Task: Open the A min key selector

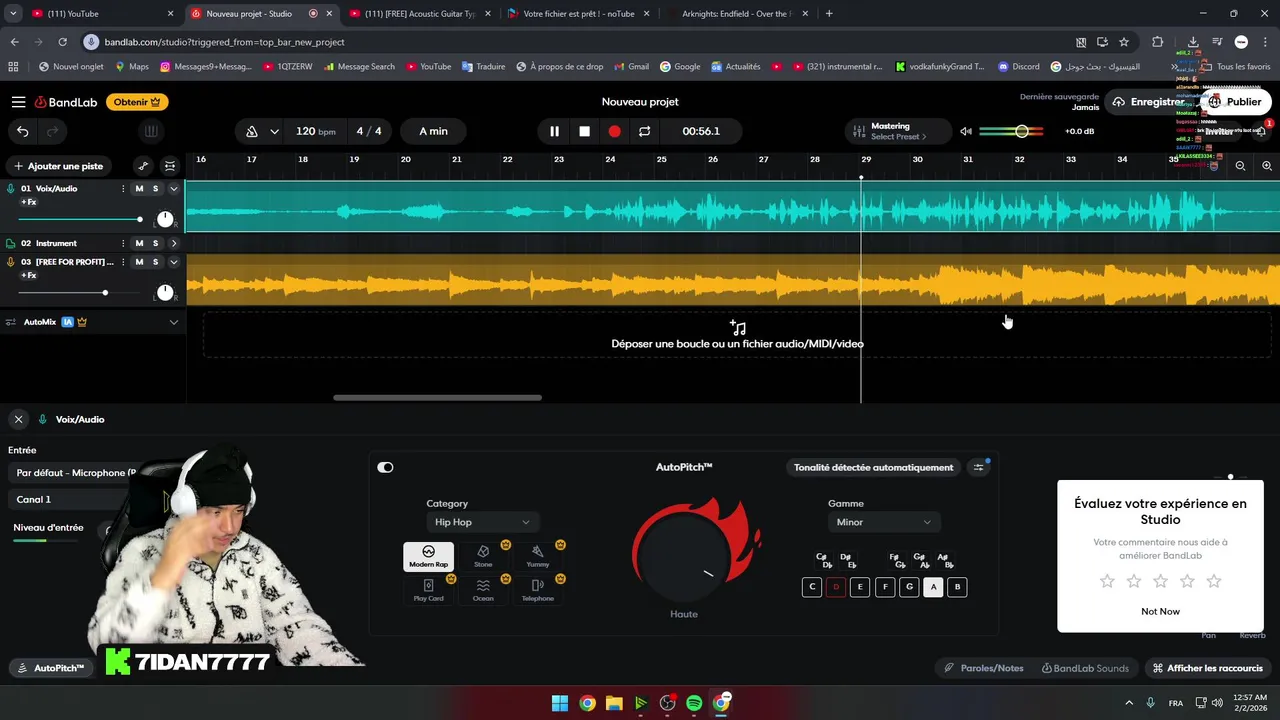Action: [433, 131]
